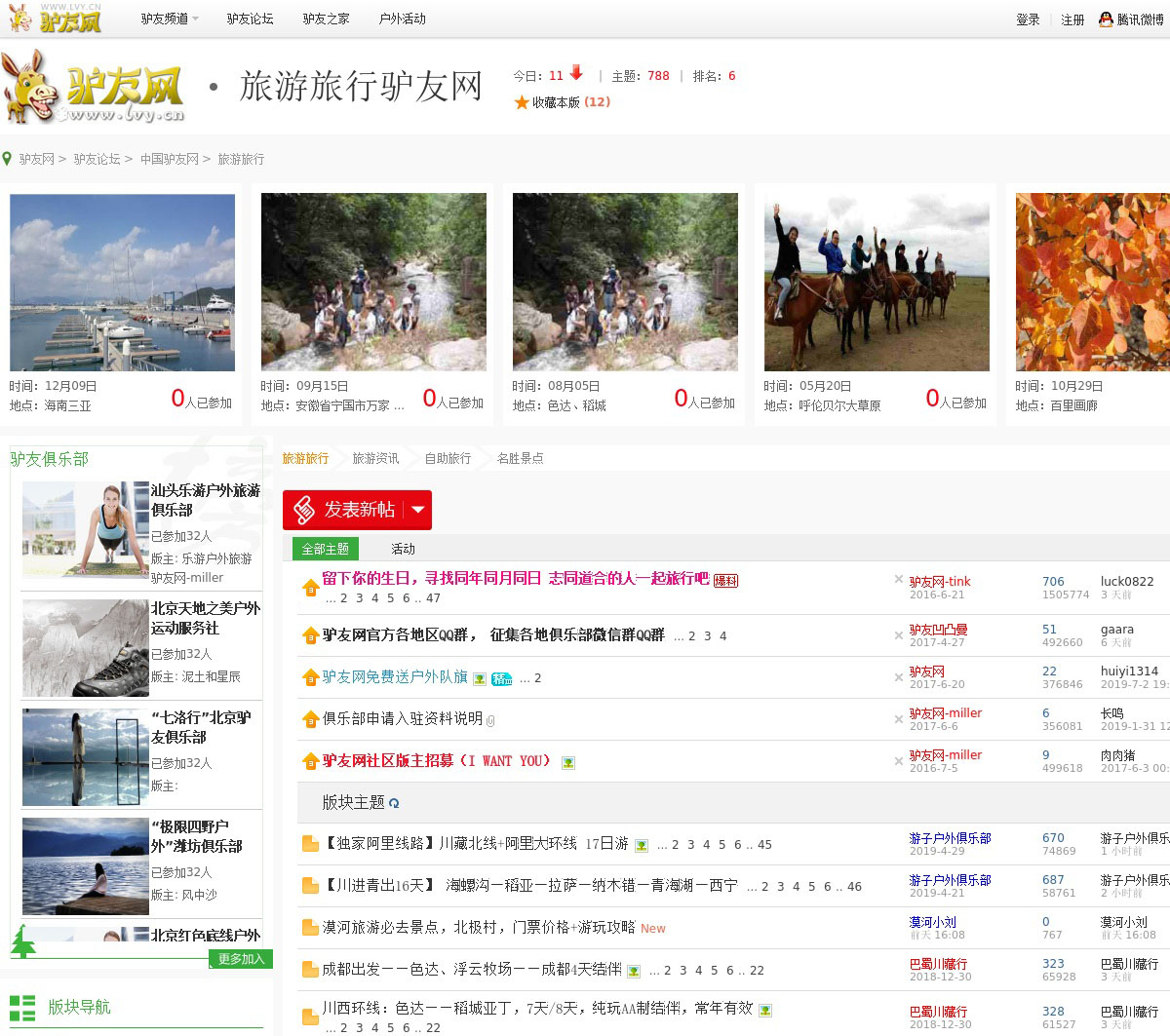Click the refresh icon beside 版块主题
The width and height of the screenshot is (1170, 1036).
tap(394, 804)
